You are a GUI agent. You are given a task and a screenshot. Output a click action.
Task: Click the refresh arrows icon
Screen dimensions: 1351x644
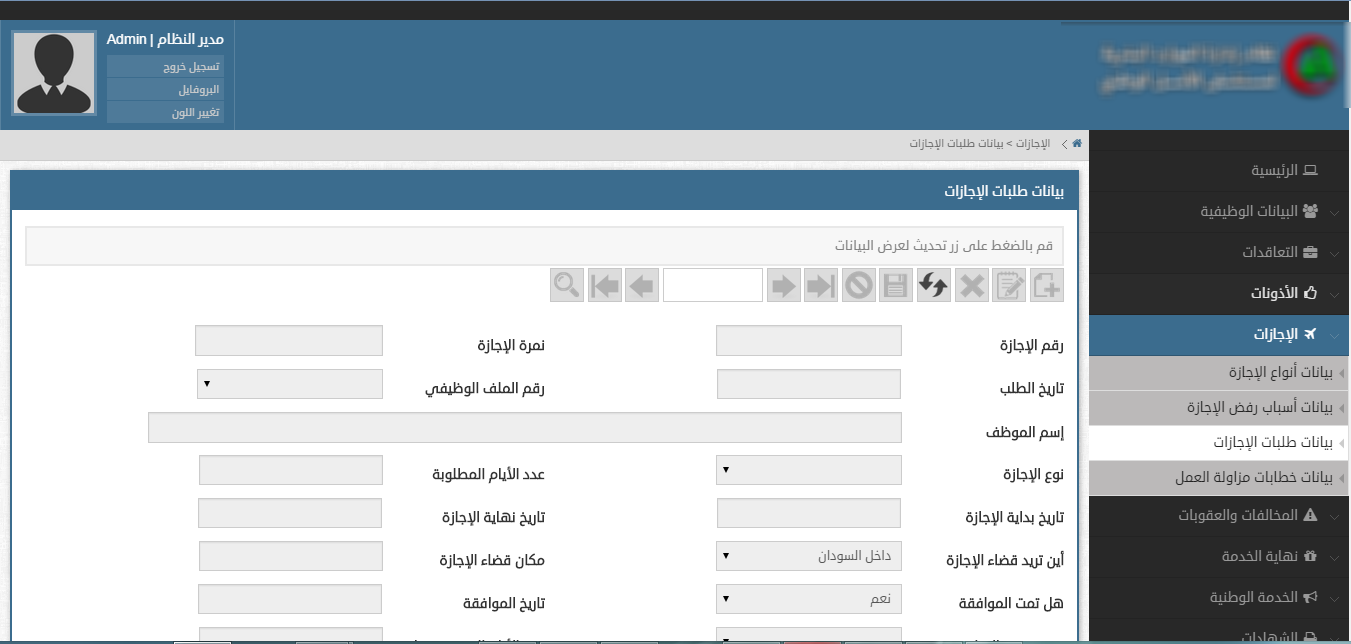(933, 286)
